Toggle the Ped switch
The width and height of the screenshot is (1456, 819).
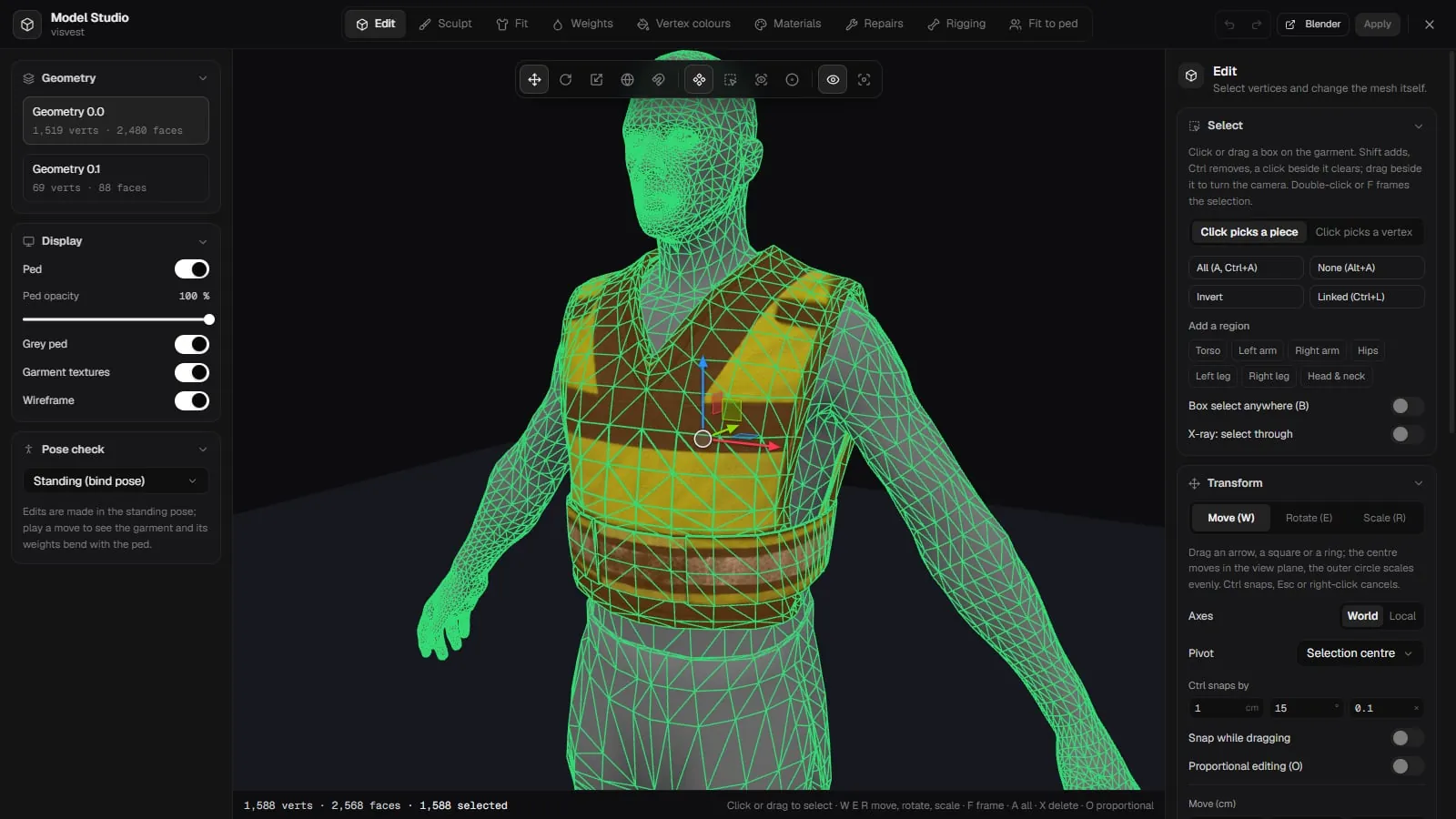coord(192,269)
